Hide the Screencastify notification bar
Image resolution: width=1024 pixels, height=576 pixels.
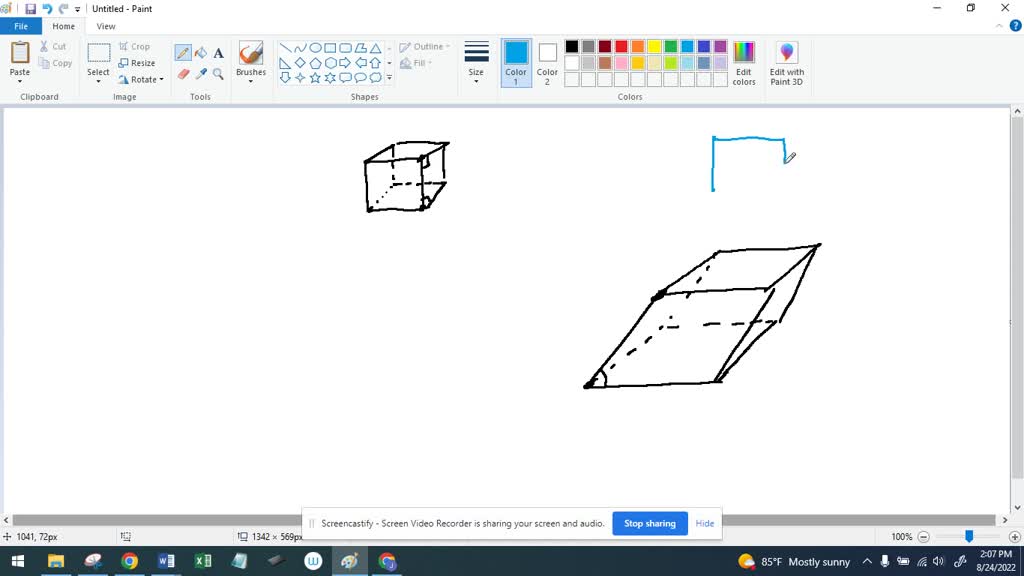pyautogui.click(x=704, y=523)
